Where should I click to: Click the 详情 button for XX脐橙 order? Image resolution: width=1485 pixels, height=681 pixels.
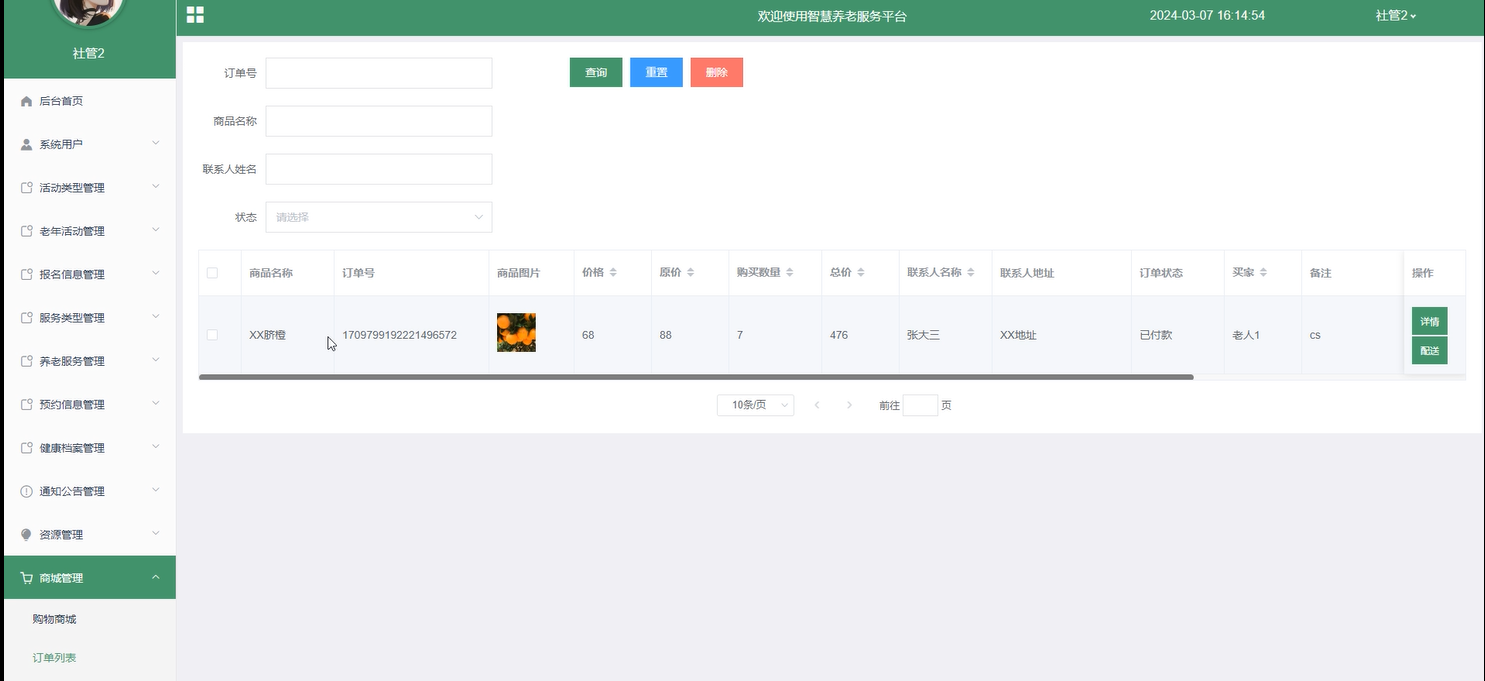click(x=1430, y=321)
